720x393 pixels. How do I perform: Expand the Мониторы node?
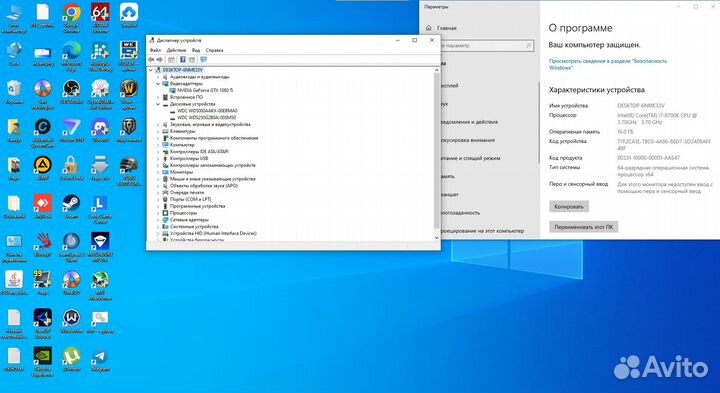[158, 172]
